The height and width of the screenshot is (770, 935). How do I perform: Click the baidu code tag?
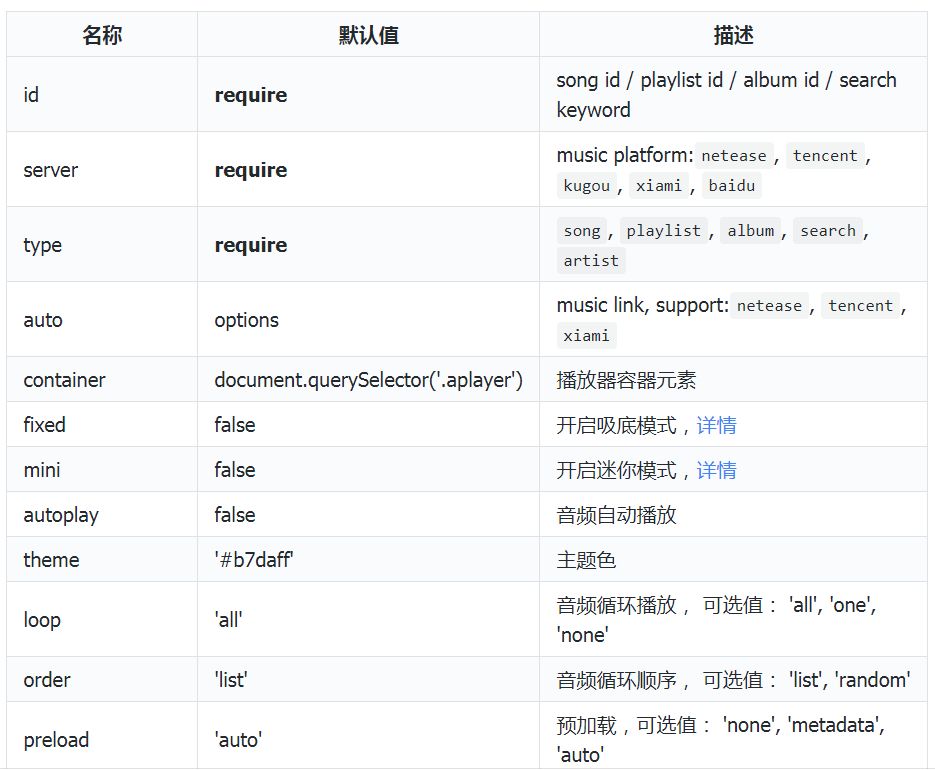[733, 186]
